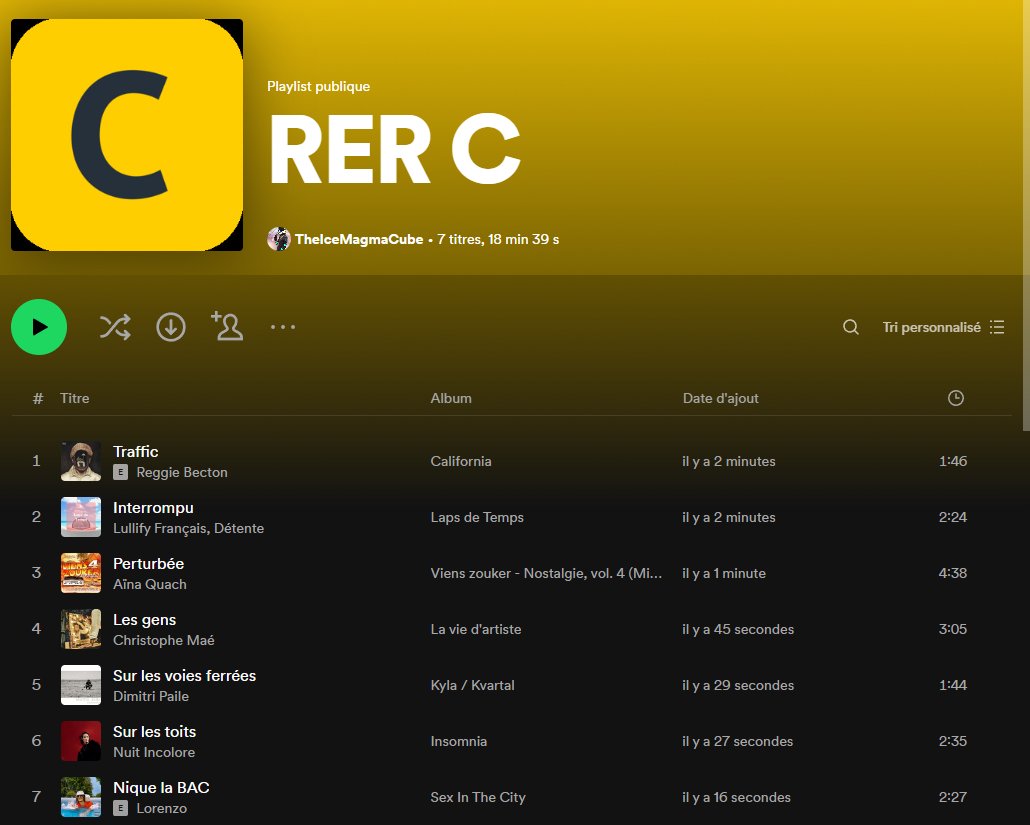The image size is (1030, 825).
Task: Select the Sur les voies ferrées track
Action: click(185, 675)
